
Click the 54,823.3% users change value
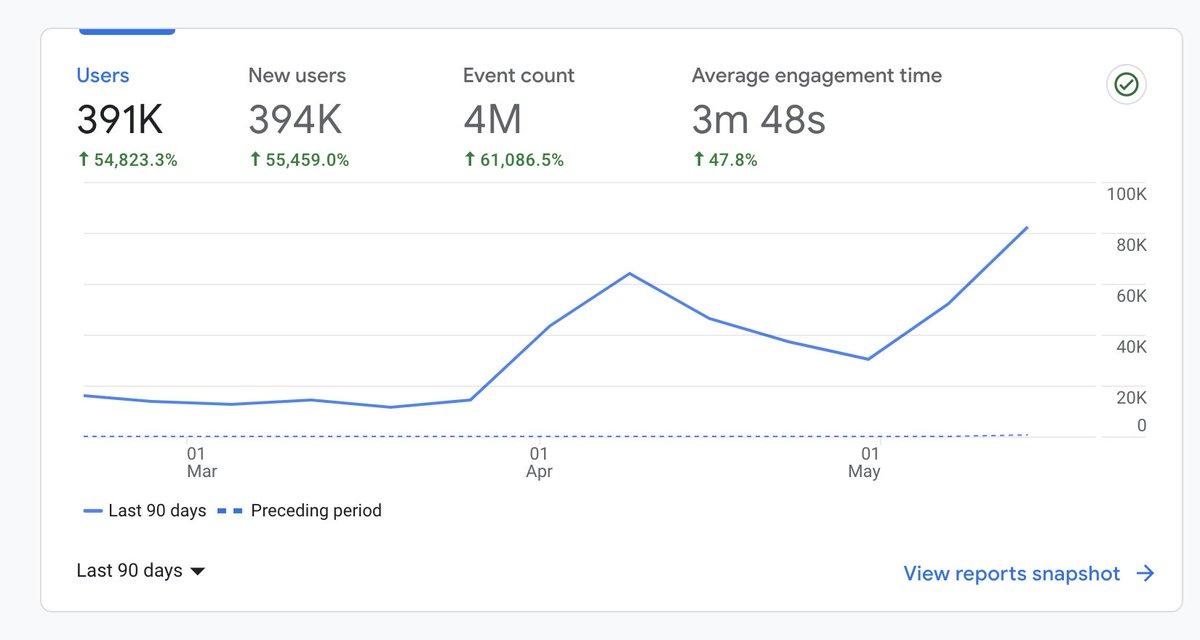point(128,160)
